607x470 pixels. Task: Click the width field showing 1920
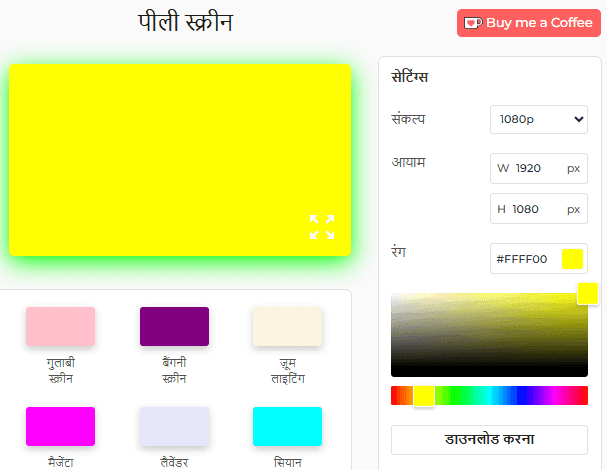[538, 168]
